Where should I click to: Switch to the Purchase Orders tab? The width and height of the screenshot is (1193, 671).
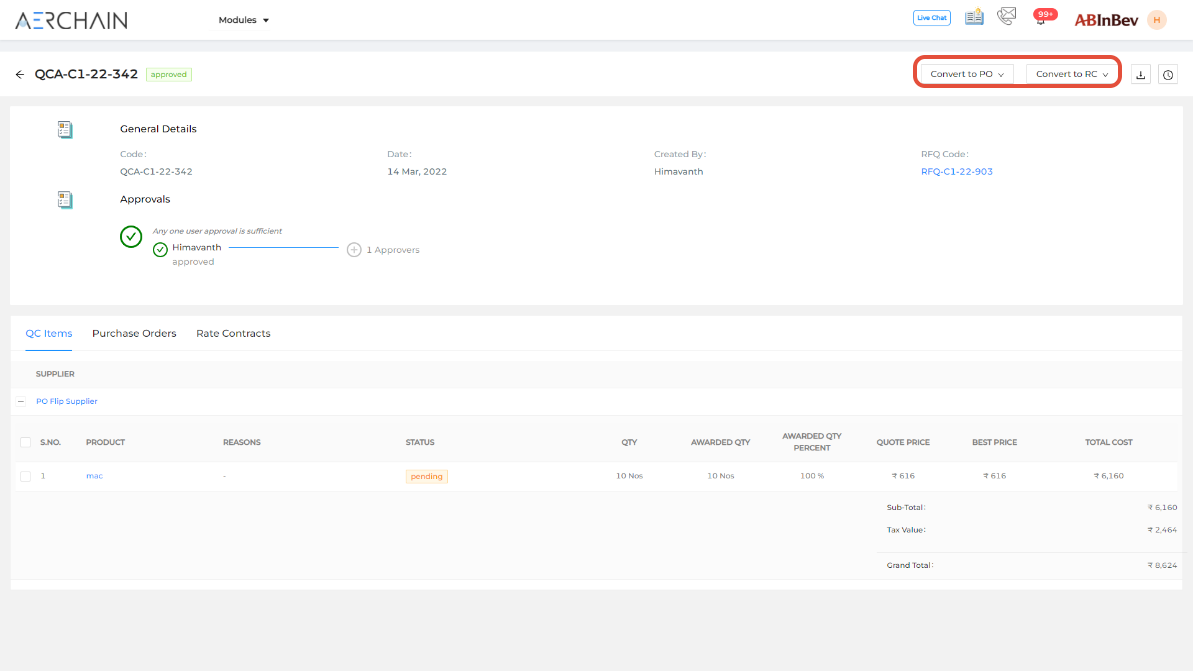click(x=134, y=334)
